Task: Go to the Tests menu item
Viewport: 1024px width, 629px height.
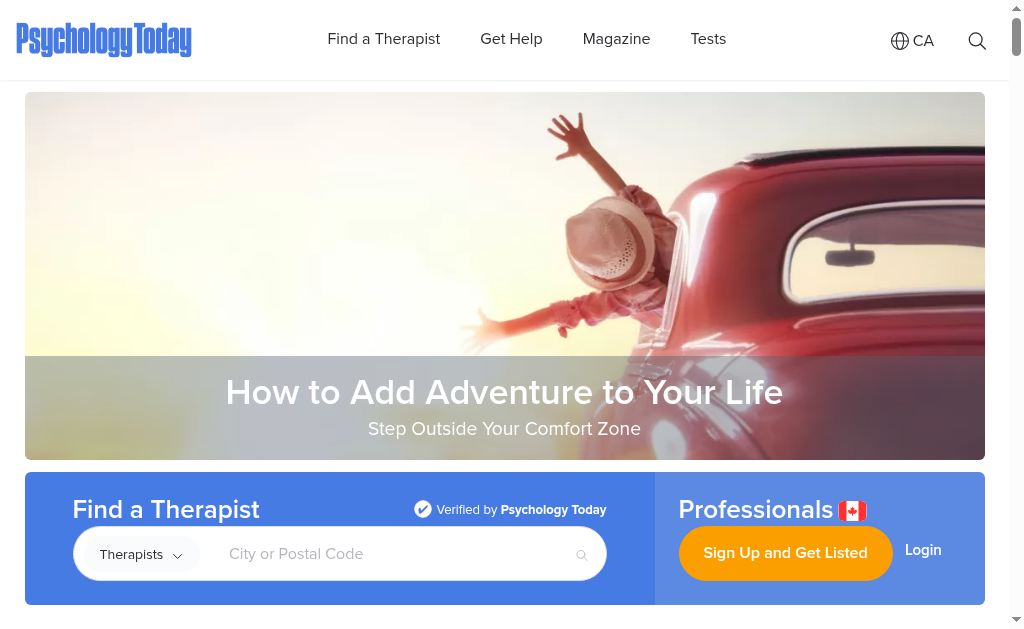Action: pos(708,39)
